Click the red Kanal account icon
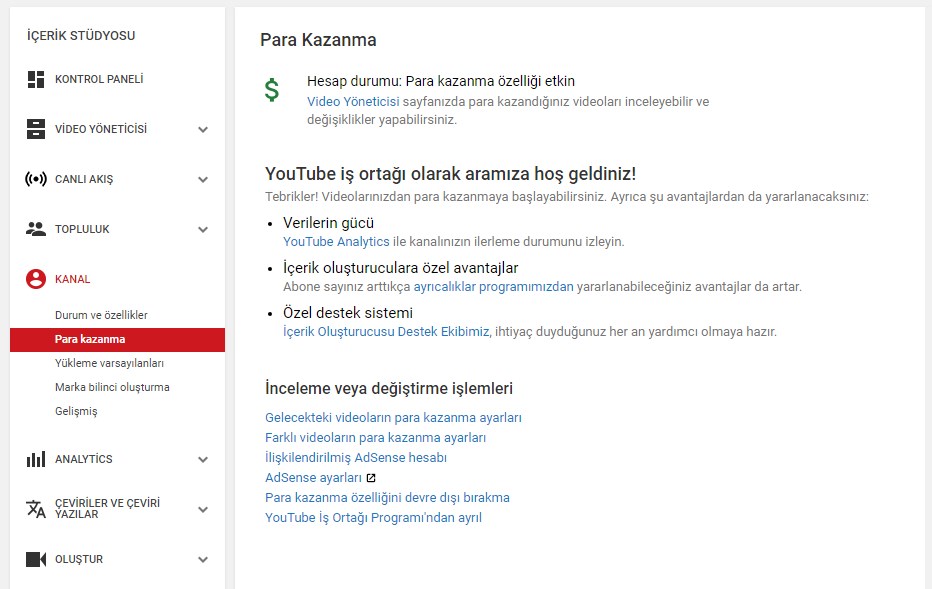 [x=36, y=279]
